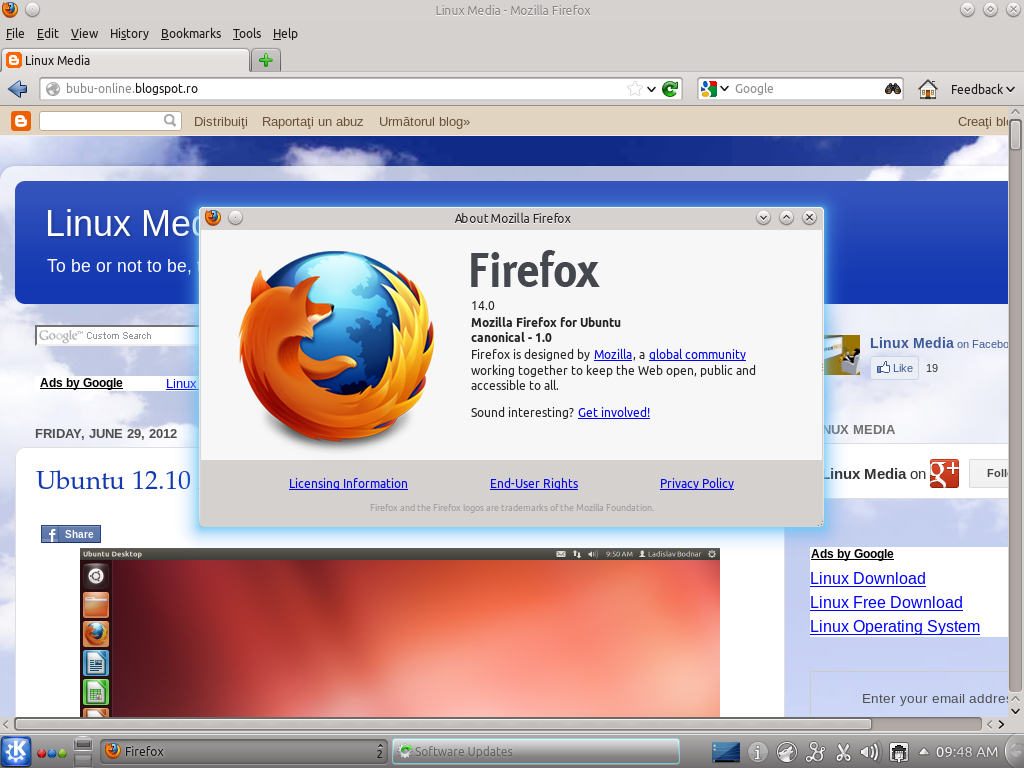Click the green reload button in address bar
Image resolution: width=1024 pixels, height=768 pixels.
pyautogui.click(x=670, y=89)
